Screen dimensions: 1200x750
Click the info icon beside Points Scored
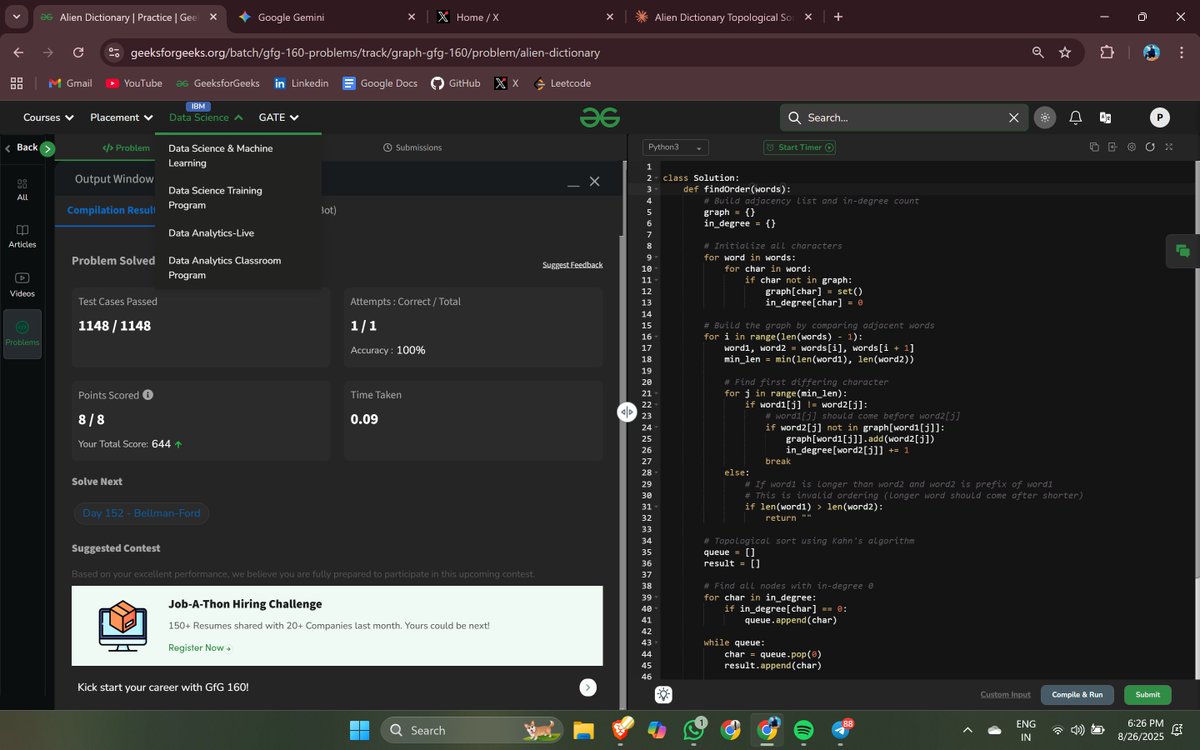point(148,395)
